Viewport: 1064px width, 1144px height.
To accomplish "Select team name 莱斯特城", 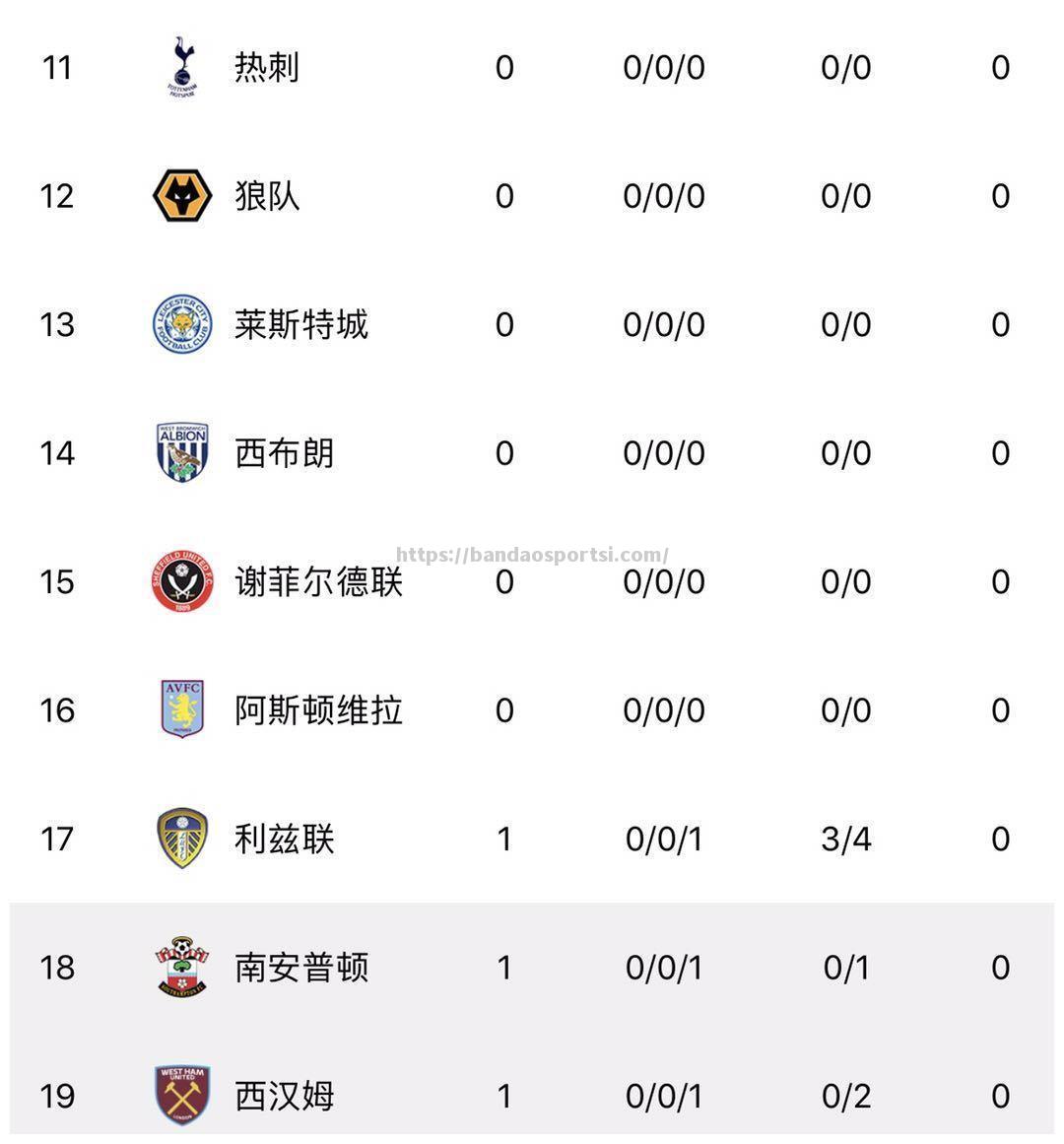I will click(301, 324).
